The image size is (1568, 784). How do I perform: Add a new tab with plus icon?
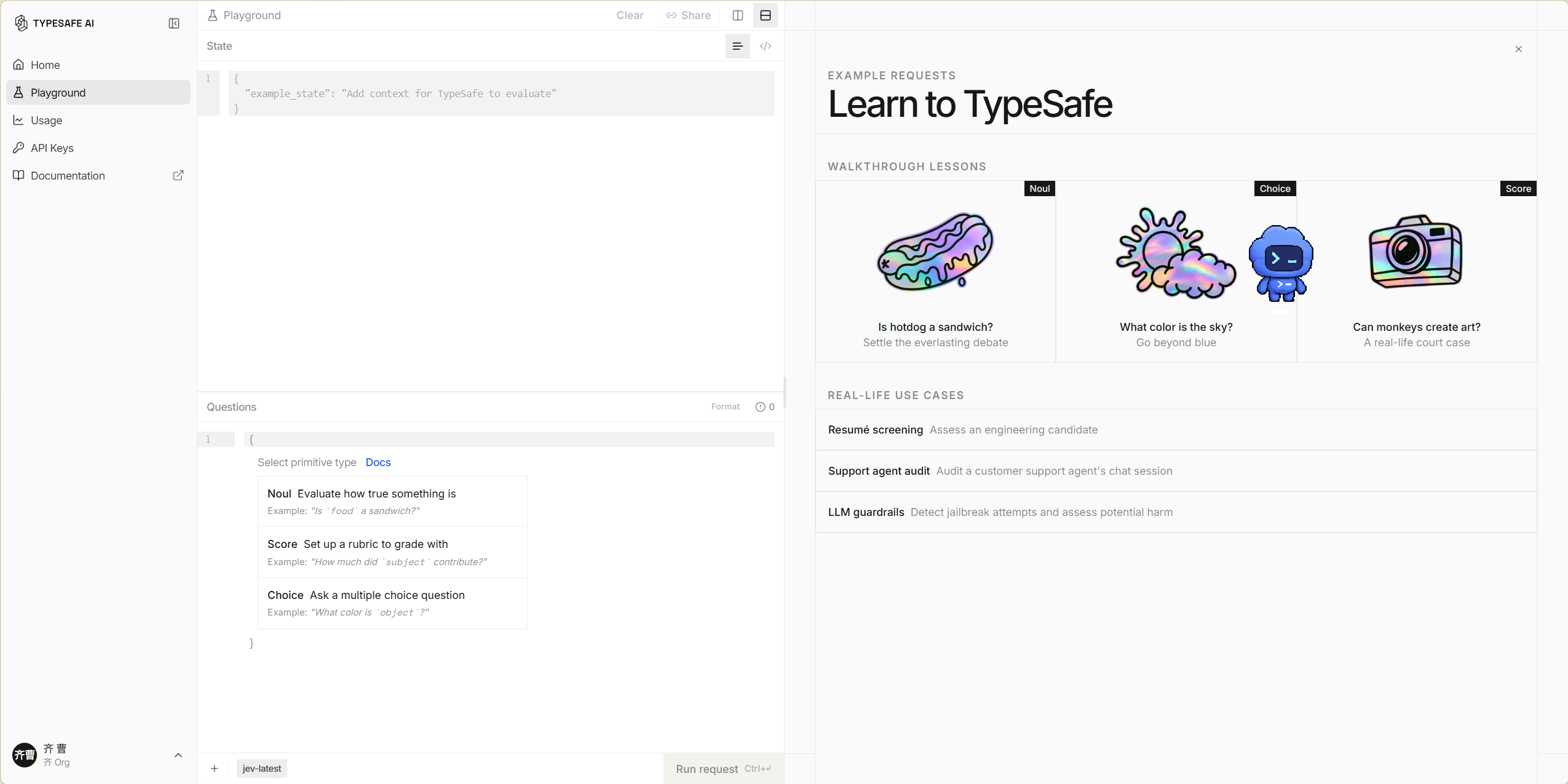point(214,769)
